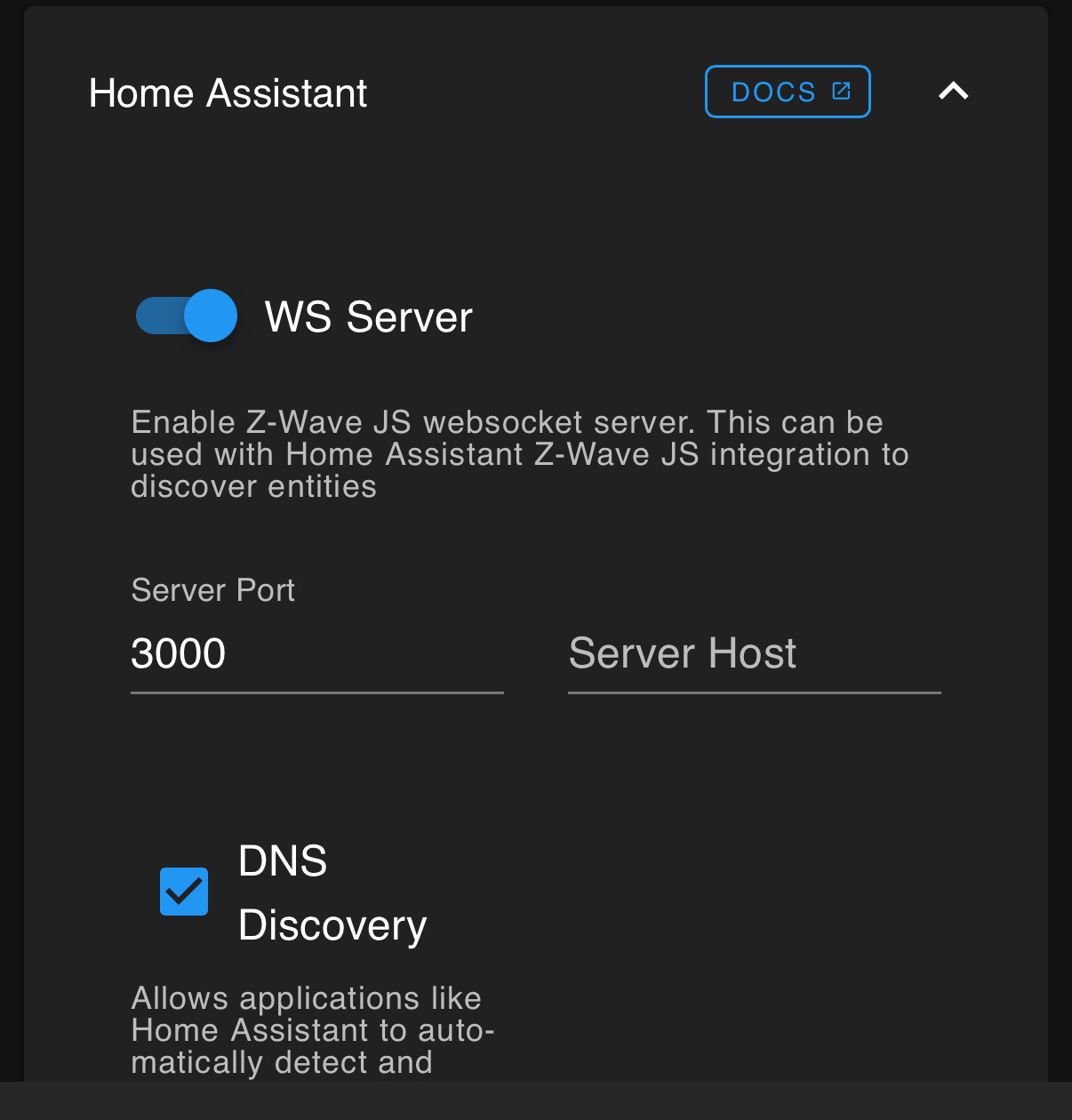Click the word DOCS in the button
Screen dimensions: 1072x1120
click(772, 92)
